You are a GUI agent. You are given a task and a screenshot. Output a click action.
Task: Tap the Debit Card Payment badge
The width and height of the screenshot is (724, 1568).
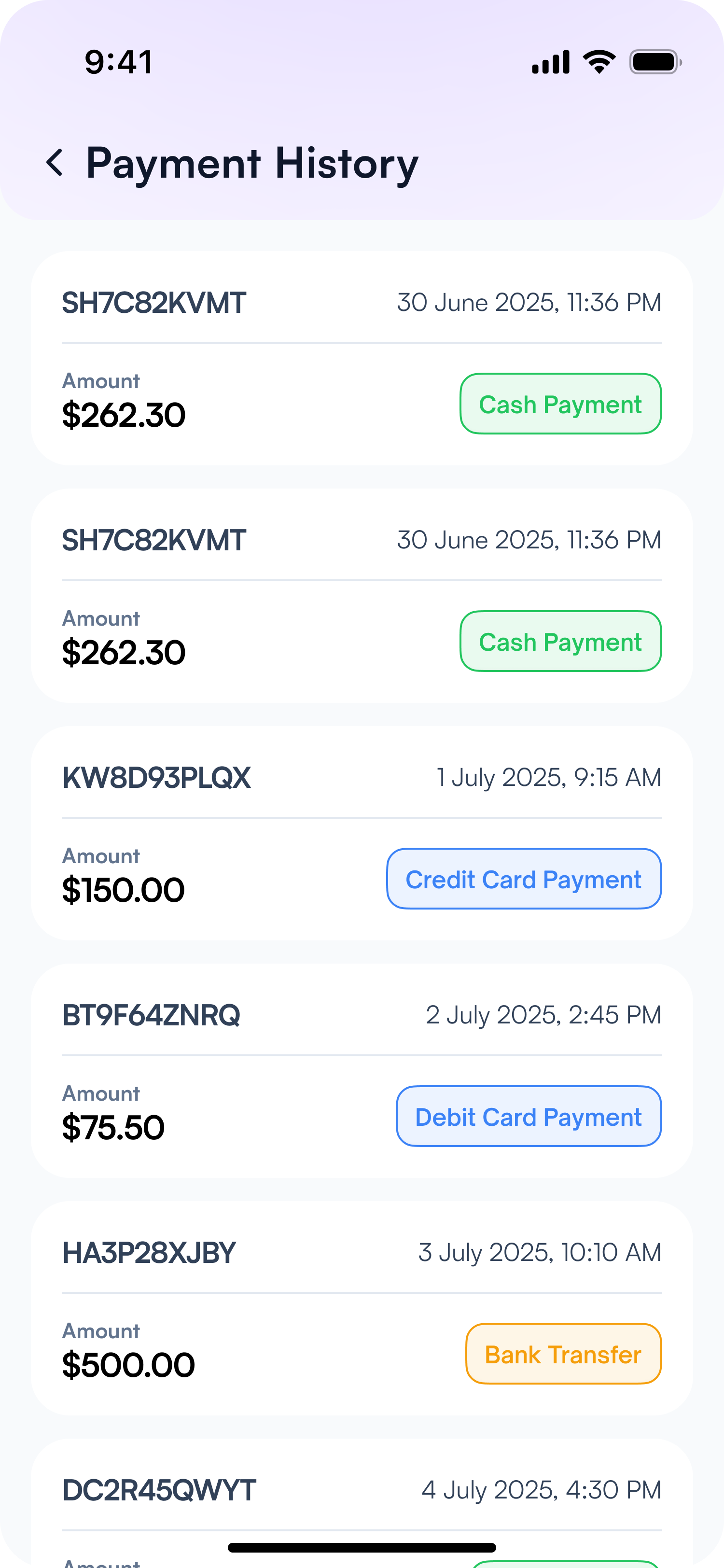click(x=529, y=1116)
